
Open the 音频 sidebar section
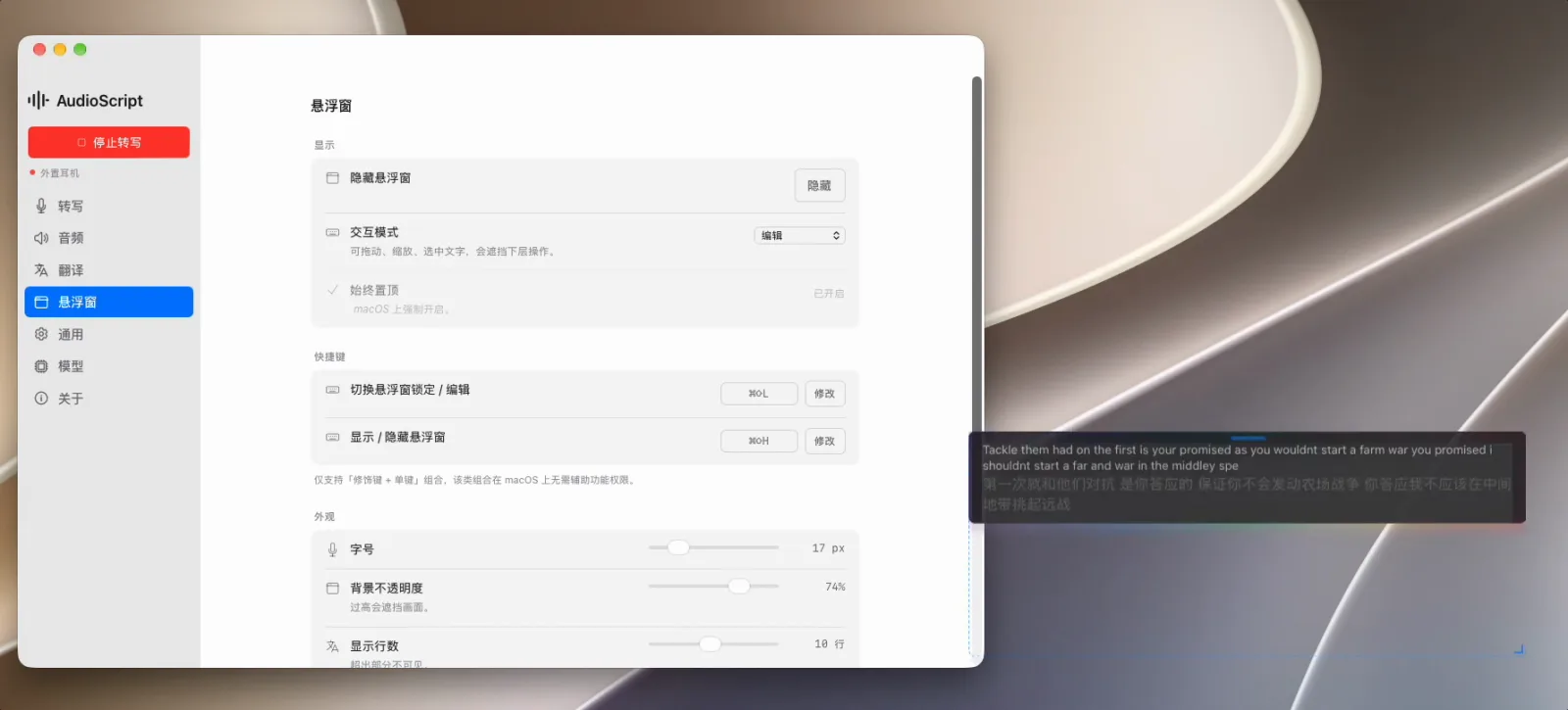pyautogui.click(x=109, y=238)
